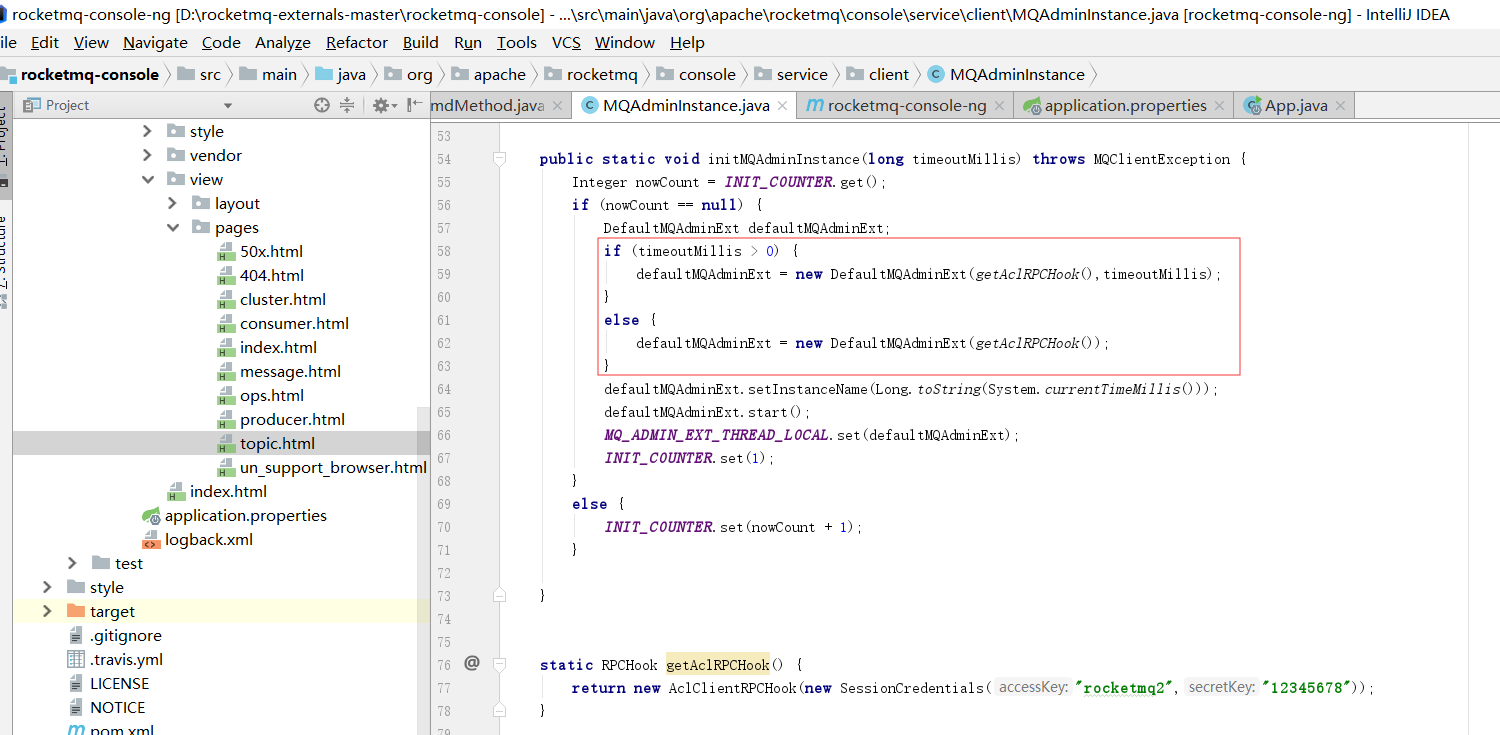This screenshot has width=1500, height=735.
Task: Select .travis.yml in the project tree
Action: click(x=115, y=659)
